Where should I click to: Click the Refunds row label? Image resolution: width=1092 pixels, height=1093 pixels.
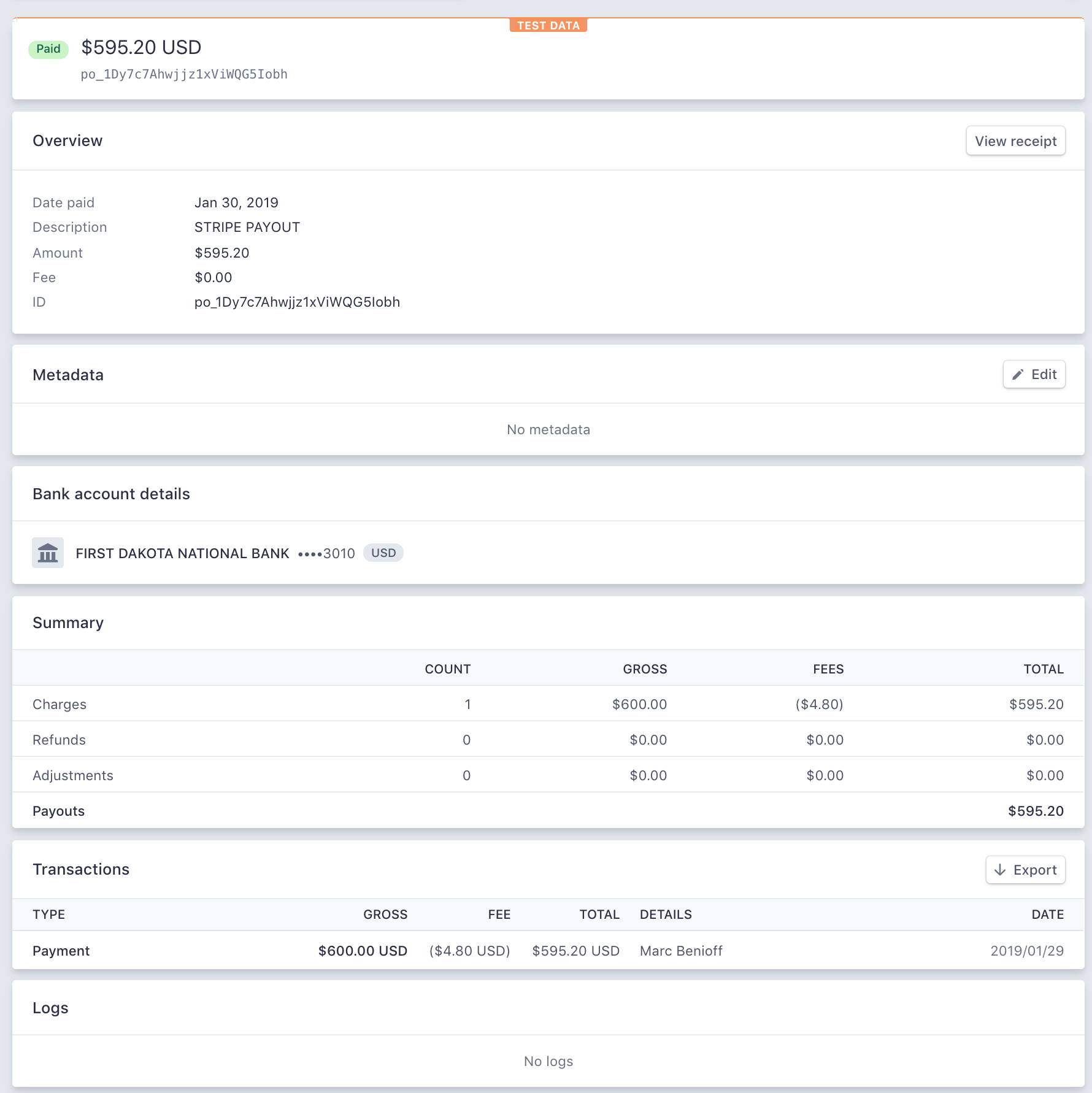tap(59, 740)
